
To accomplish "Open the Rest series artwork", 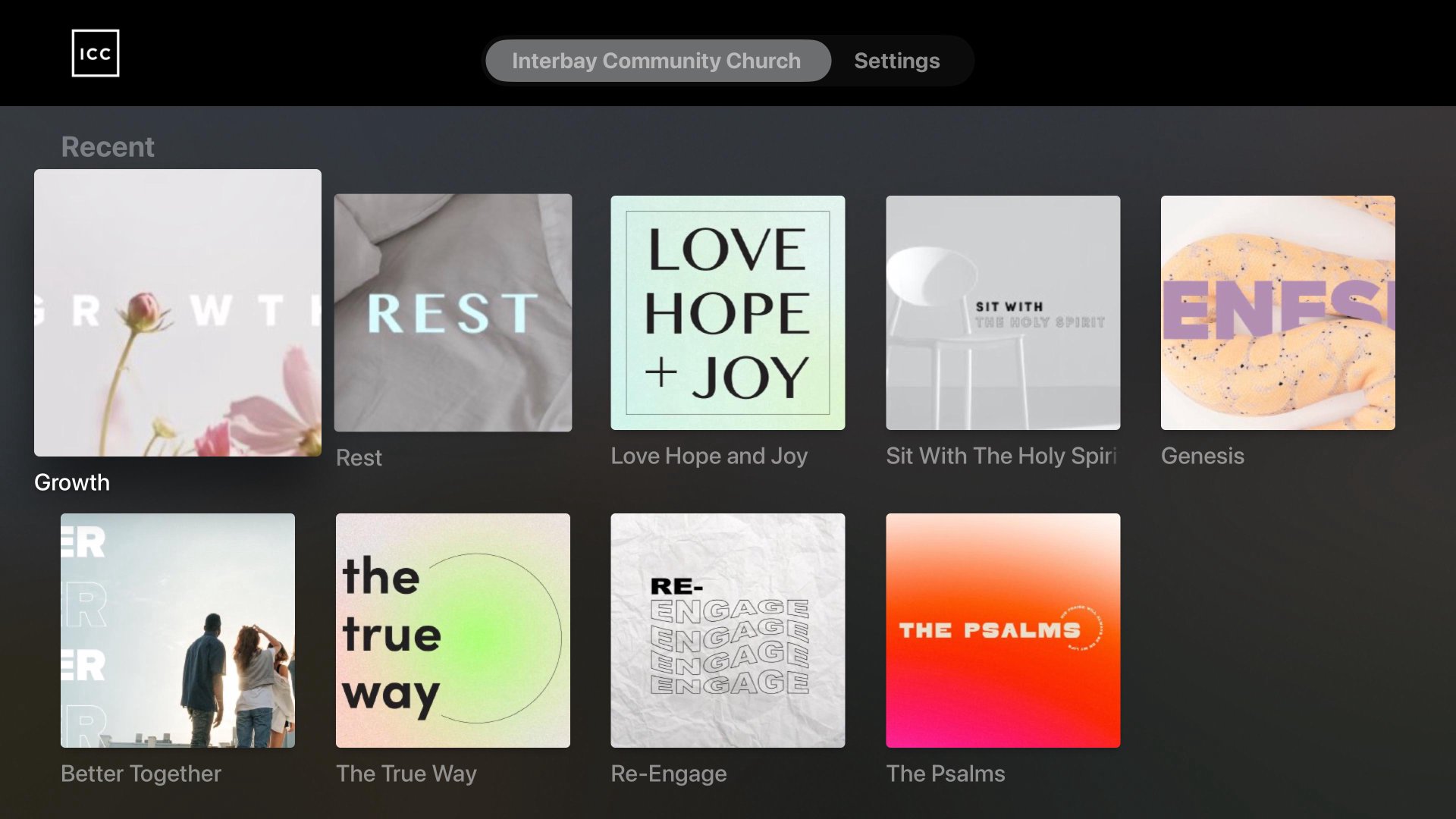I will (x=453, y=312).
